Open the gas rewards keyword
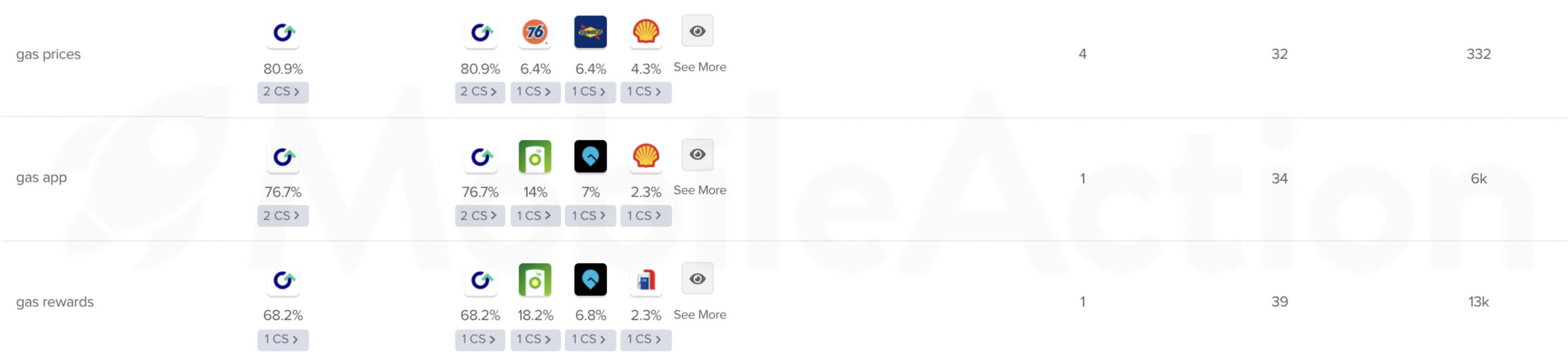Screen dimensions: 1568x360 point(55,302)
